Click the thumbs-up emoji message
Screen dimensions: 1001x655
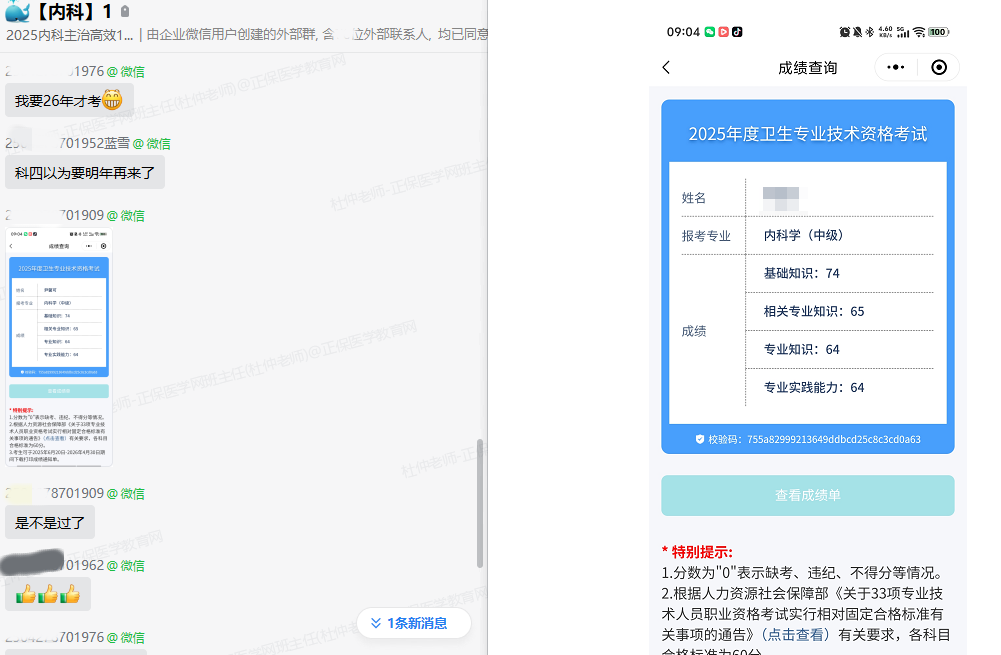[48, 594]
